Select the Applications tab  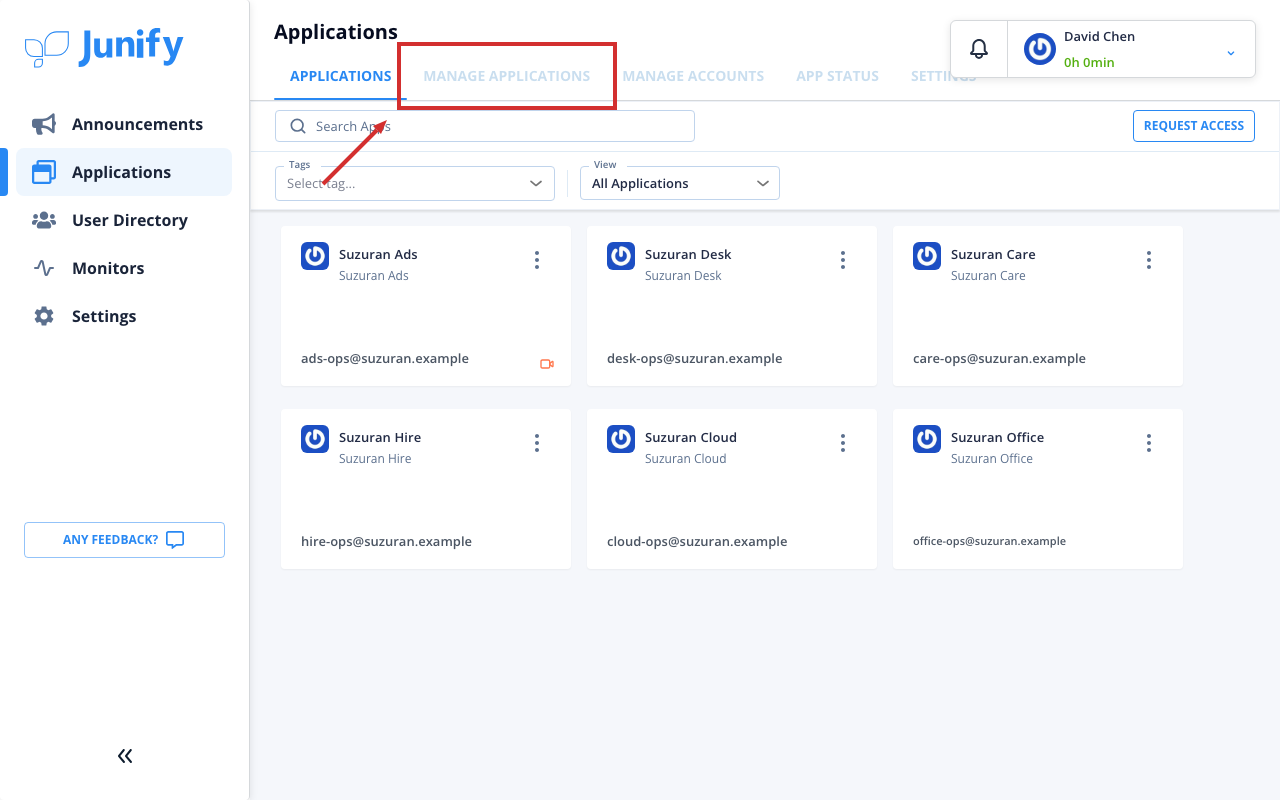click(341, 76)
